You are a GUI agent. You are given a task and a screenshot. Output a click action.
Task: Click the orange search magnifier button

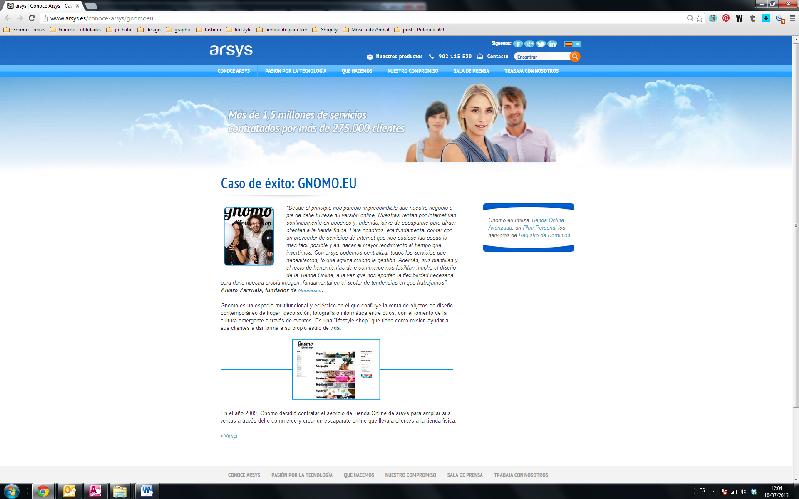575,56
